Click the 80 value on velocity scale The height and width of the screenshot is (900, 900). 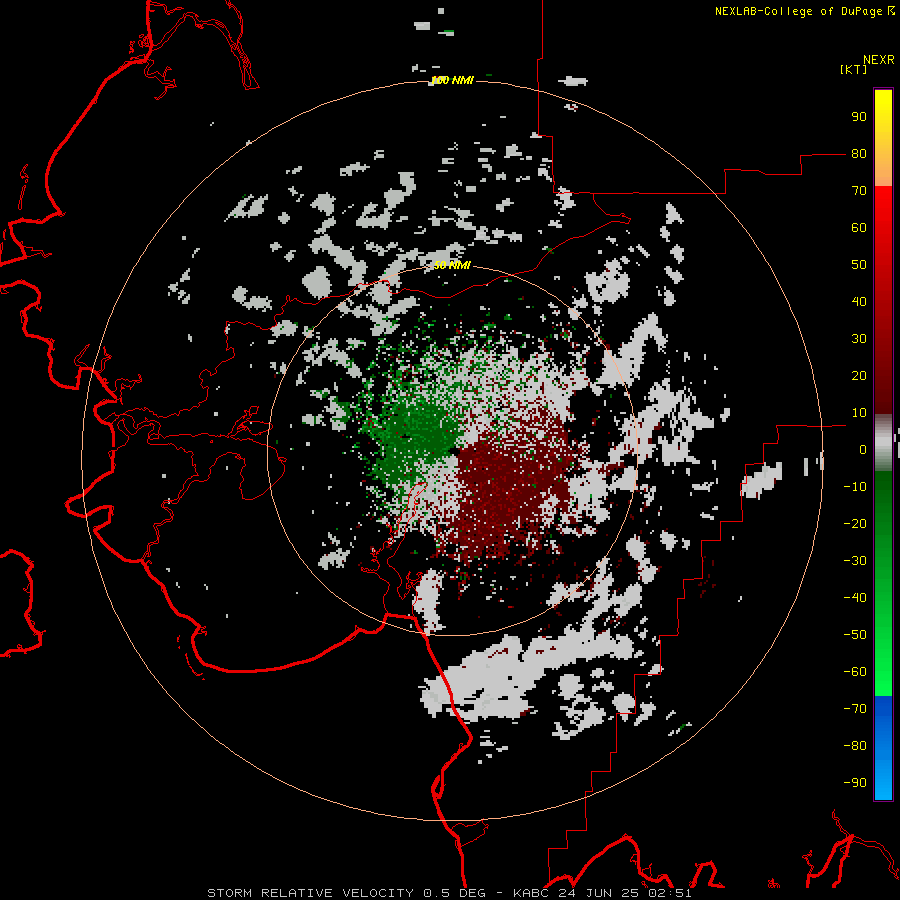[859, 153]
